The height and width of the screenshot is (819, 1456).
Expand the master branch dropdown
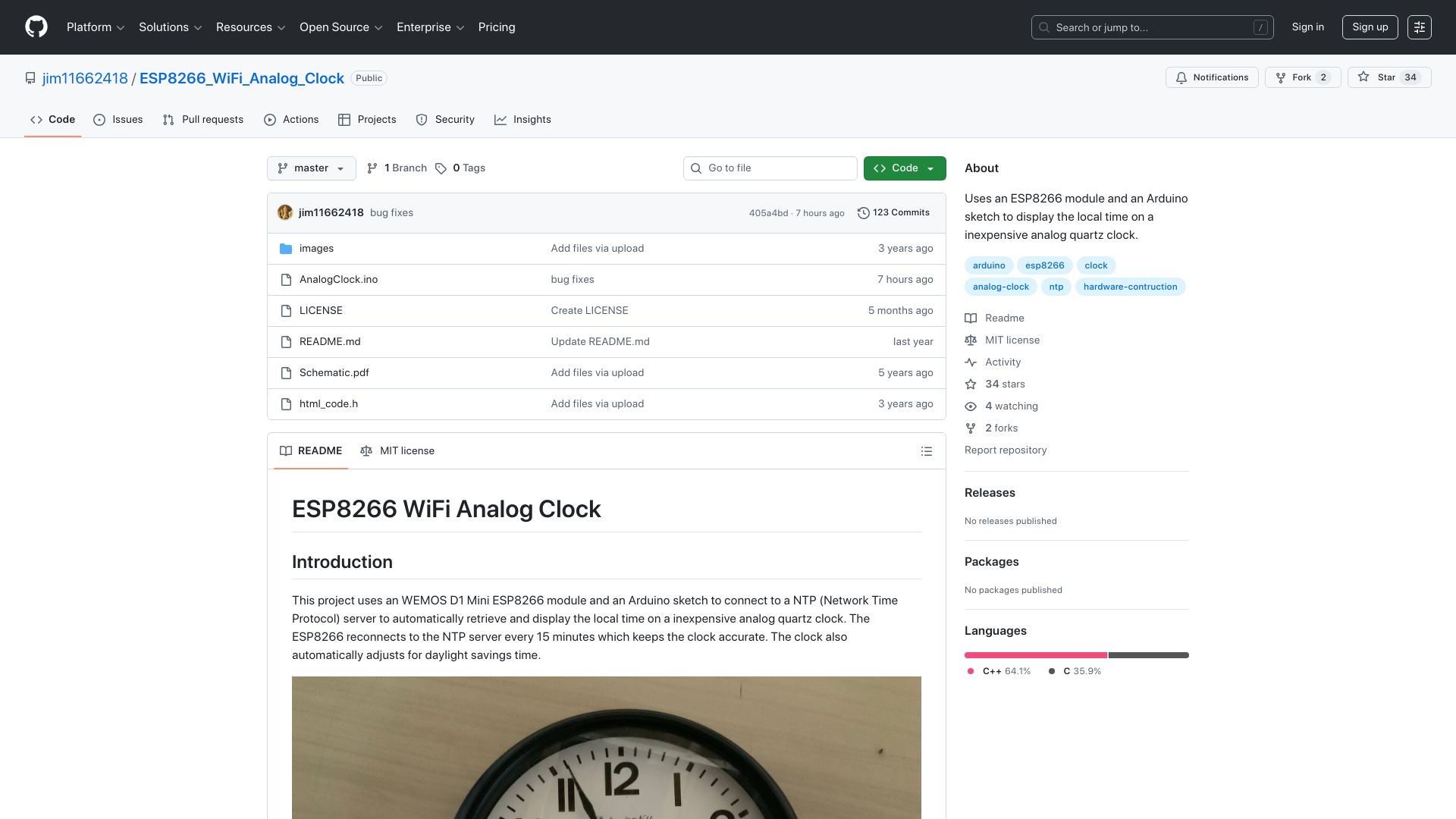click(312, 168)
